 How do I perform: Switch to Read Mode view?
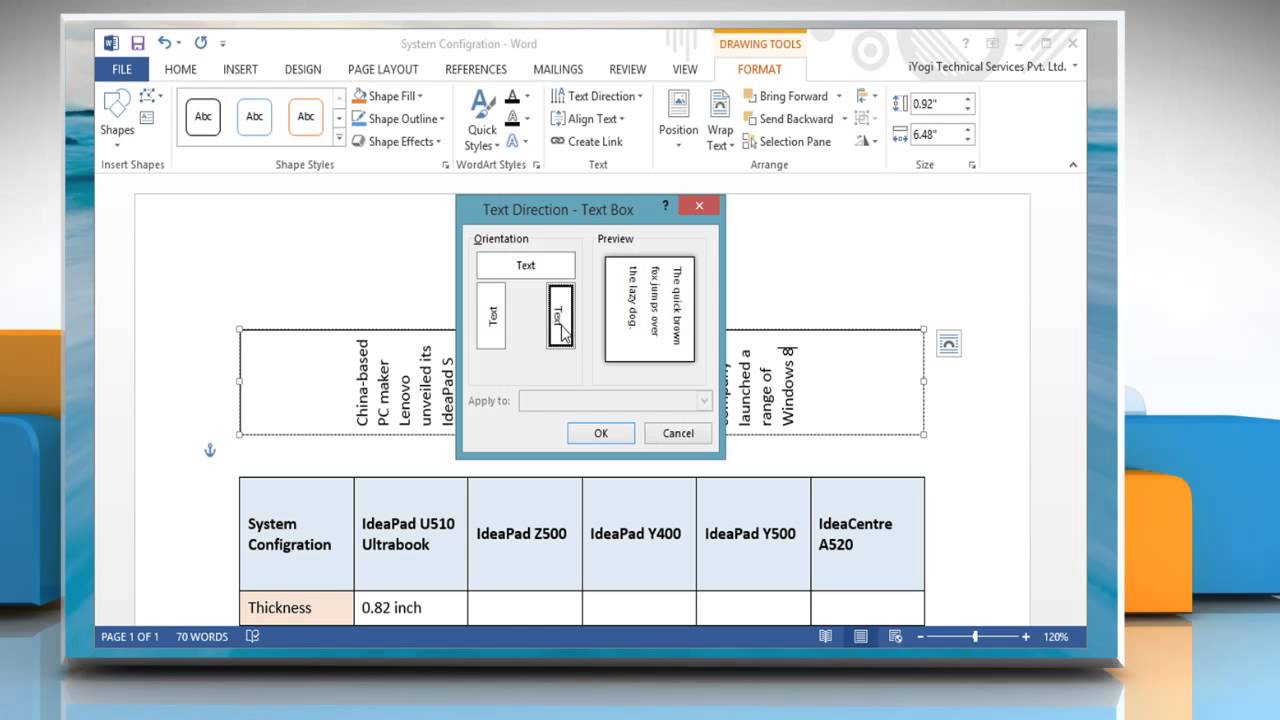[825, 636]
